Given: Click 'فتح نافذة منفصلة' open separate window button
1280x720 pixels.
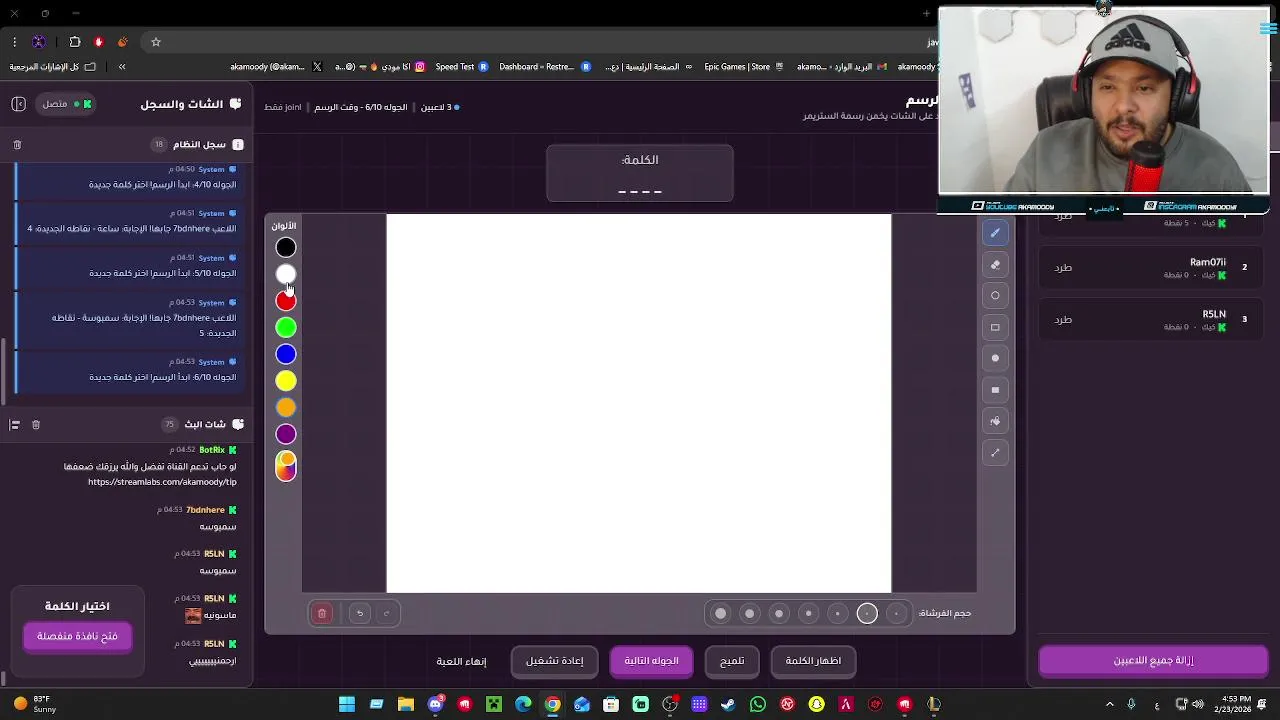Looking at the screenshot, I should point(77,636).
